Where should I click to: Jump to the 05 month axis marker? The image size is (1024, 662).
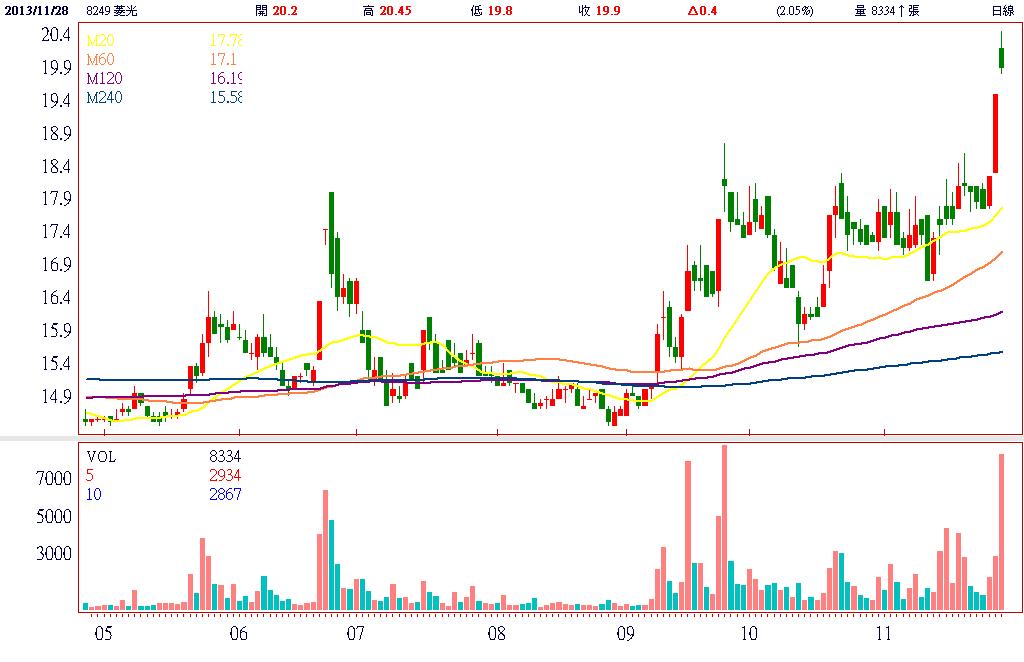[103, 634]
